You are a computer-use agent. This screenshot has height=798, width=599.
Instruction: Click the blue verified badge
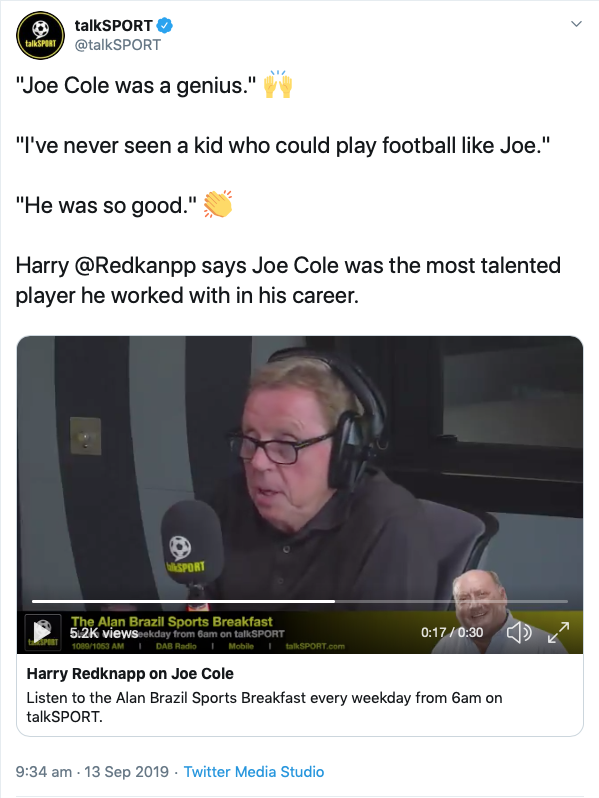164,25
